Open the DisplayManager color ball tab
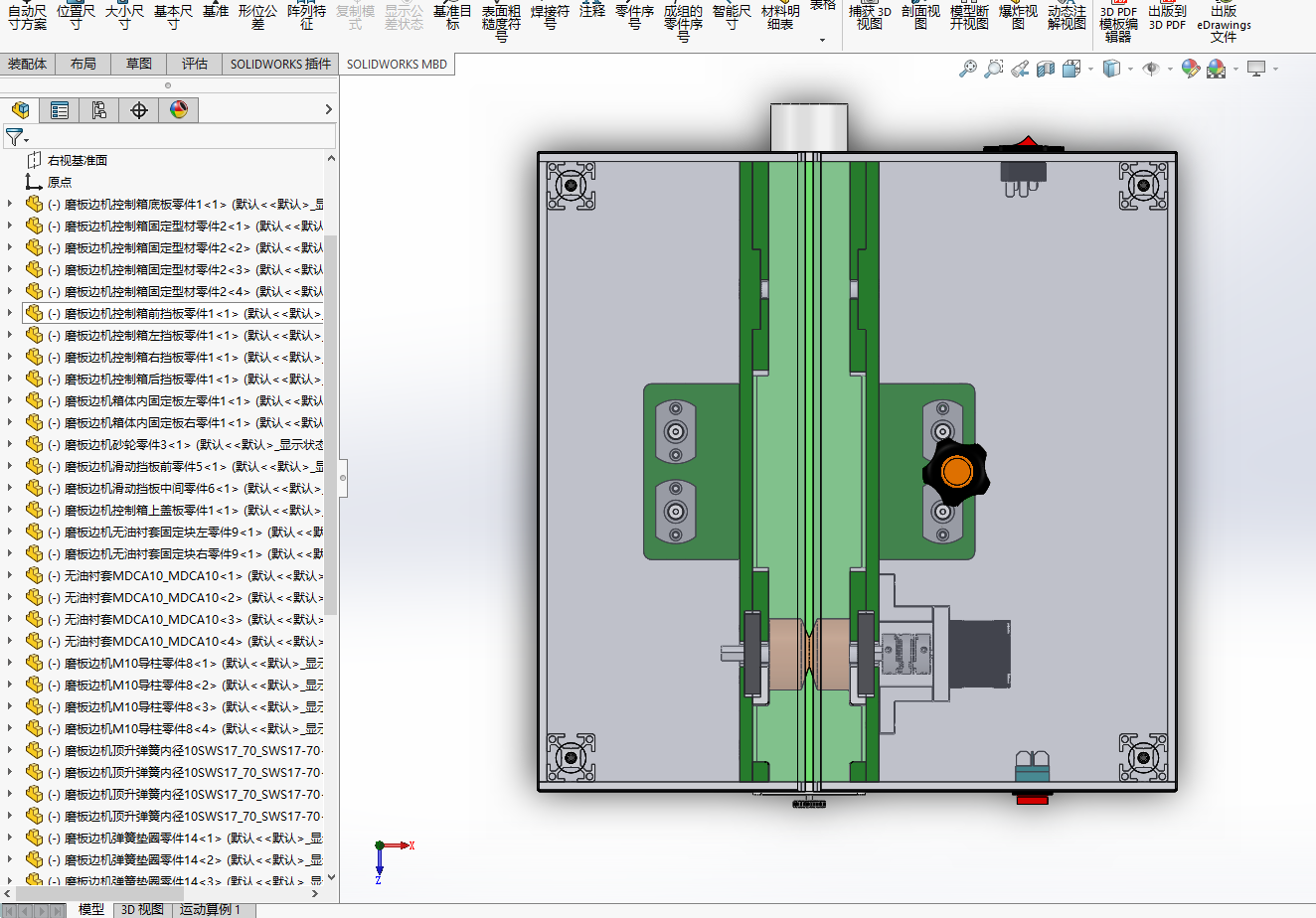 point(179,110)
